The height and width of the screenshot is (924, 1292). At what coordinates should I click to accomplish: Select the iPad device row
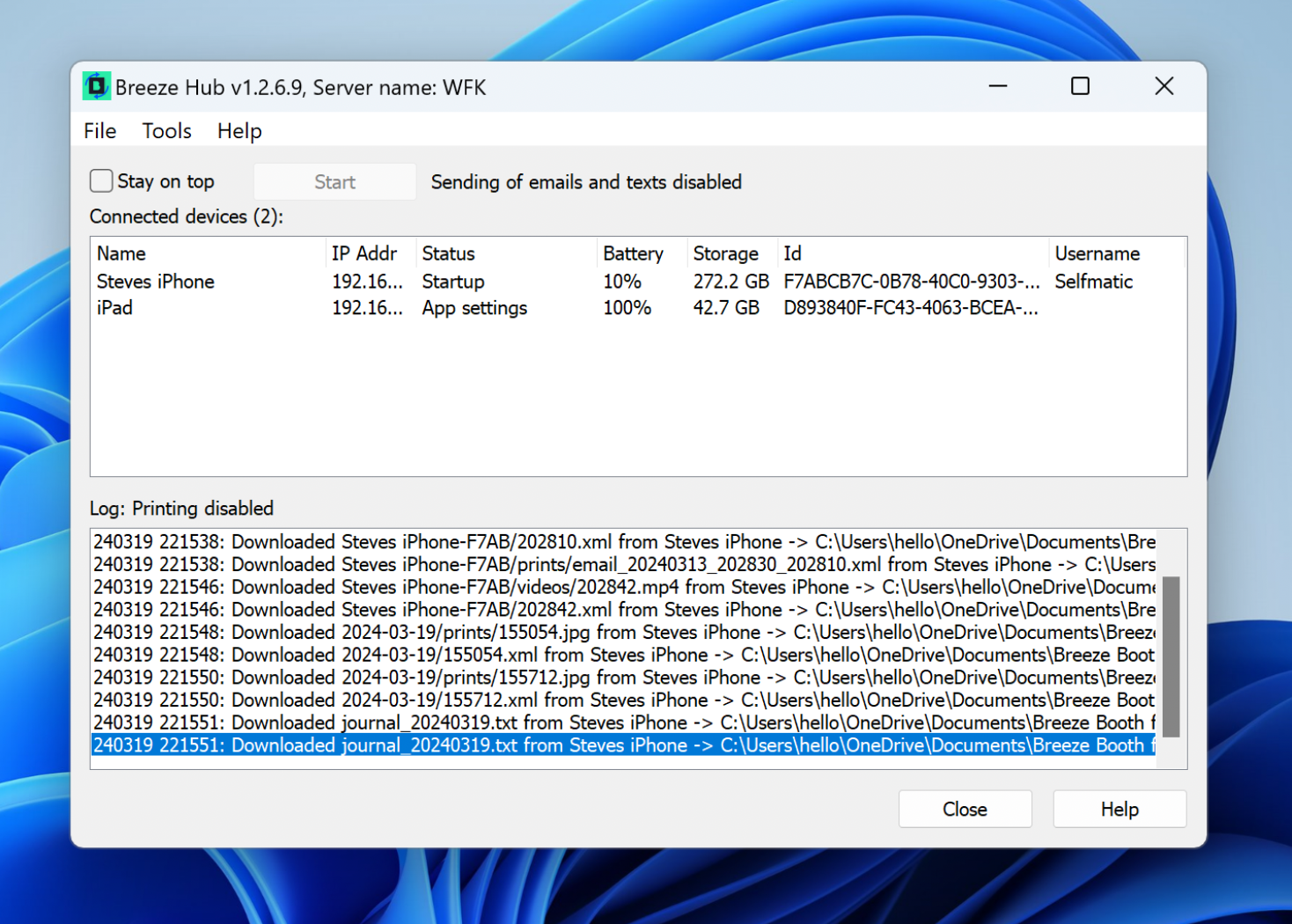click(x=115, y=308)
